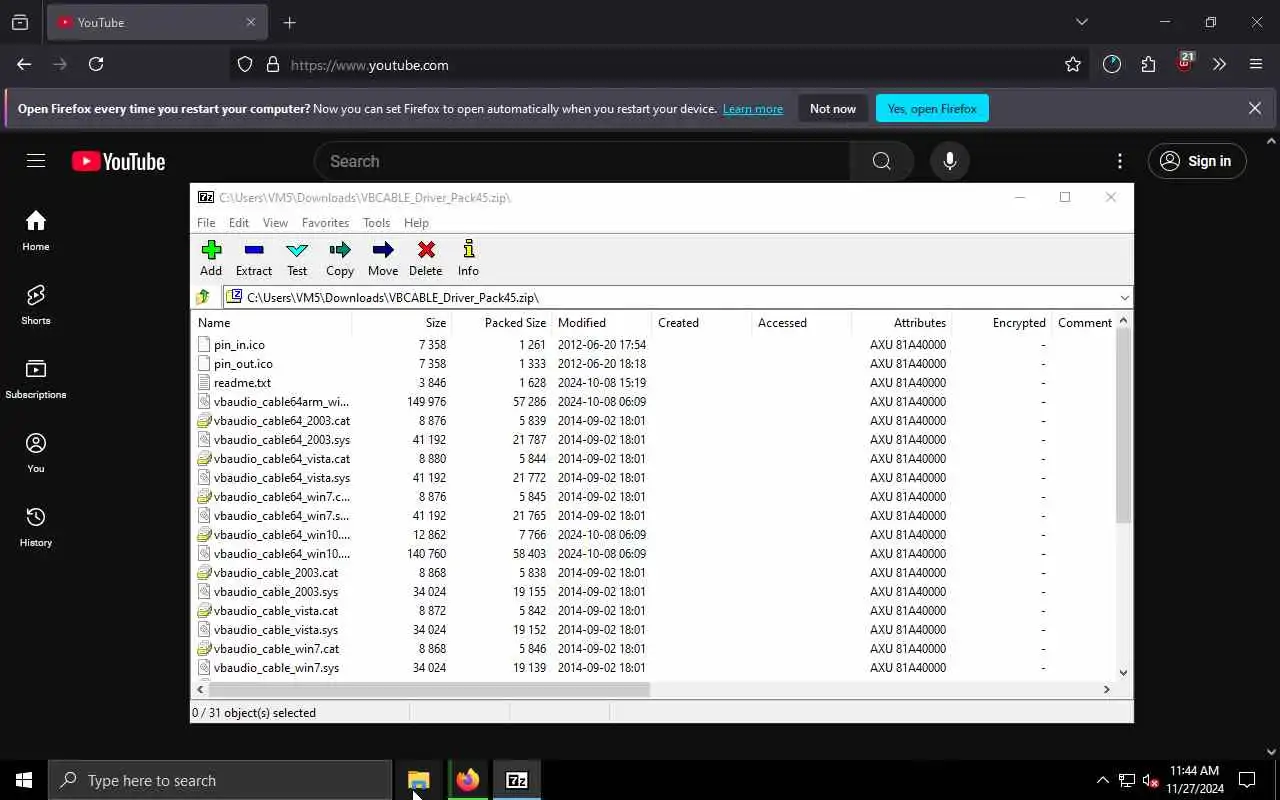The width and height of the screenshot is (1280, 800).
Task: Start YouTube search with magnifier button
Action: pos(881,161)
